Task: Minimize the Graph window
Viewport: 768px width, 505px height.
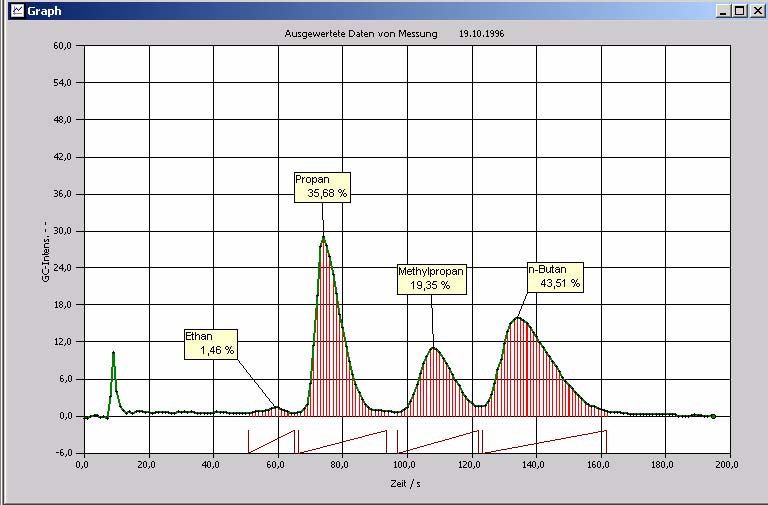Action: pyautogui.click(x=723, y=11)
